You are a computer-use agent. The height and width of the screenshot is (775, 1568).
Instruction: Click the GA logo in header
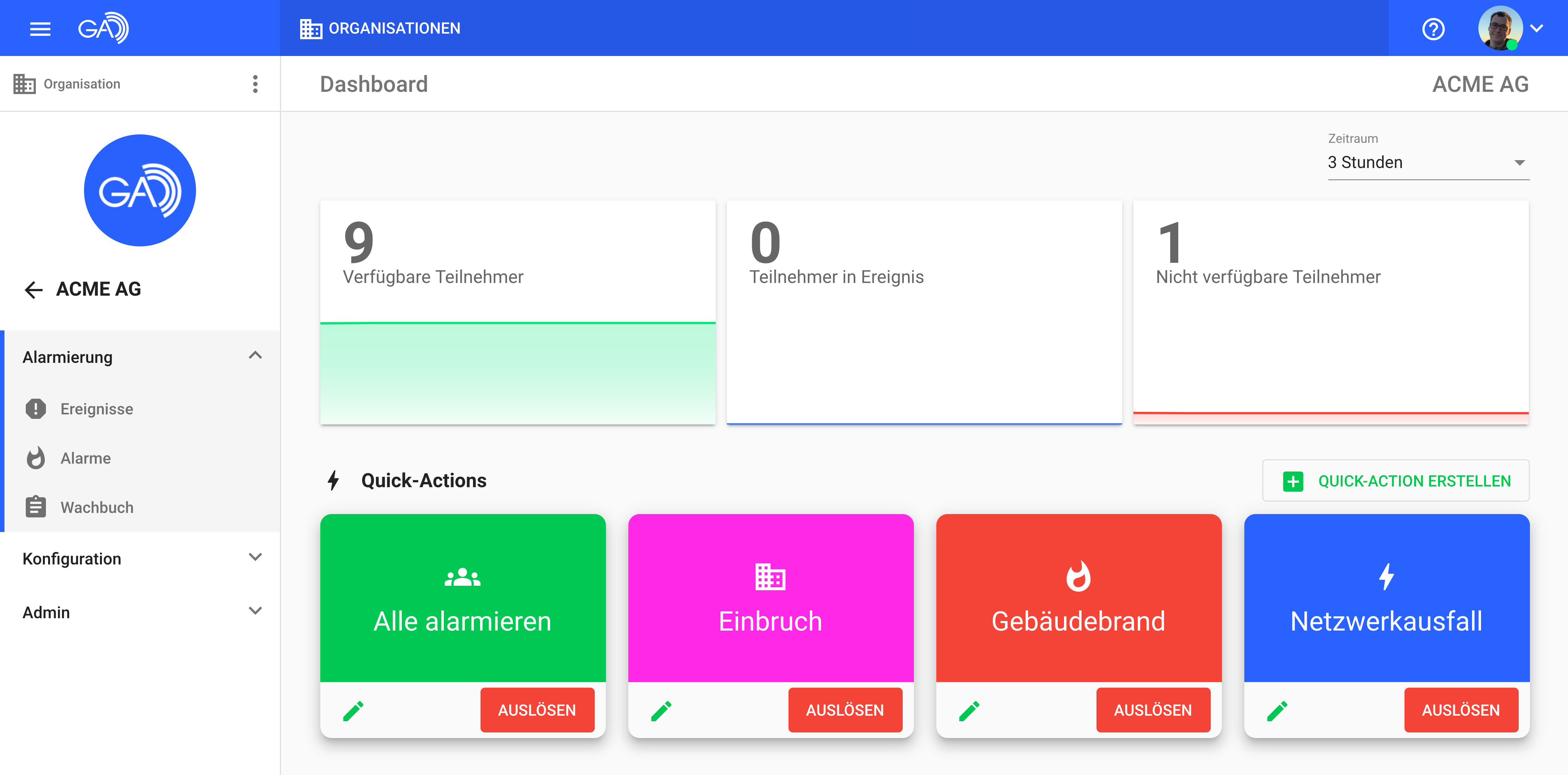click(103, 29)
